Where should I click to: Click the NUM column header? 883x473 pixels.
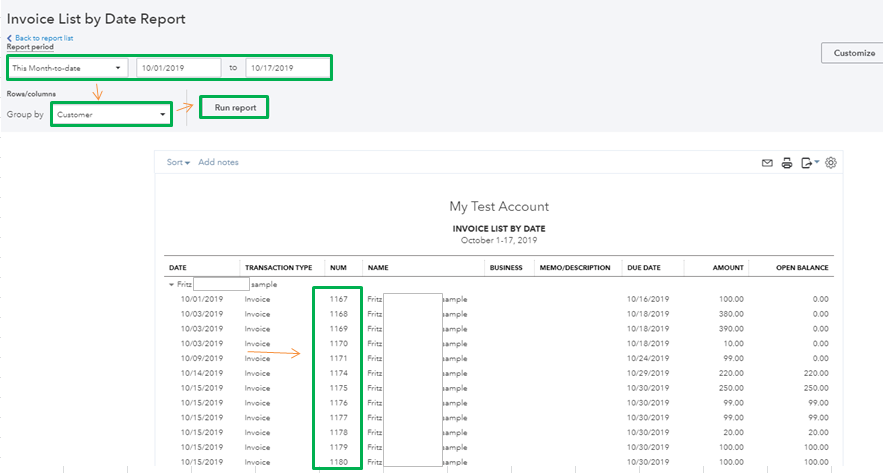338,268
